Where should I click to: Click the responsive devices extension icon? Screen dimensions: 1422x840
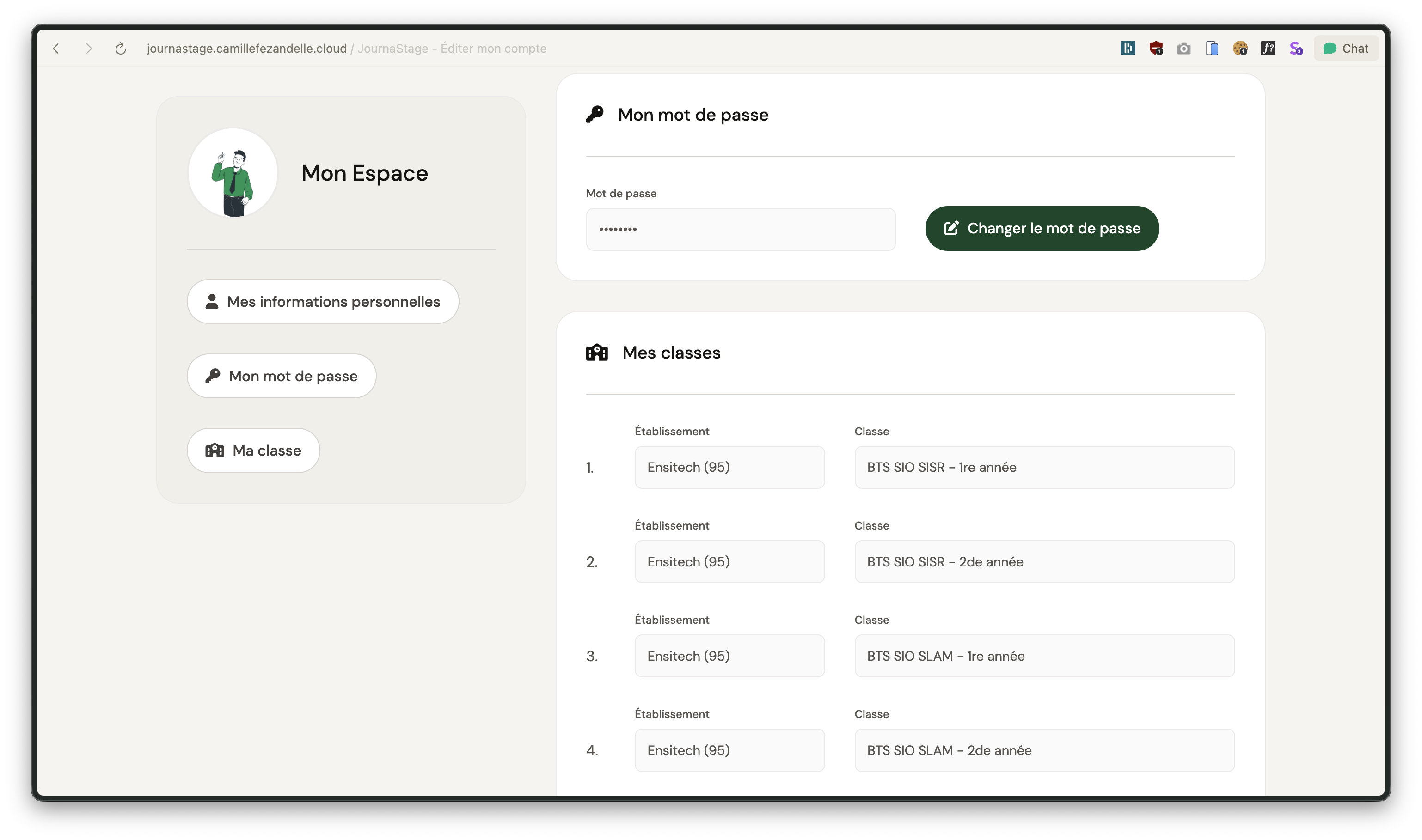tap(1212, 49)
